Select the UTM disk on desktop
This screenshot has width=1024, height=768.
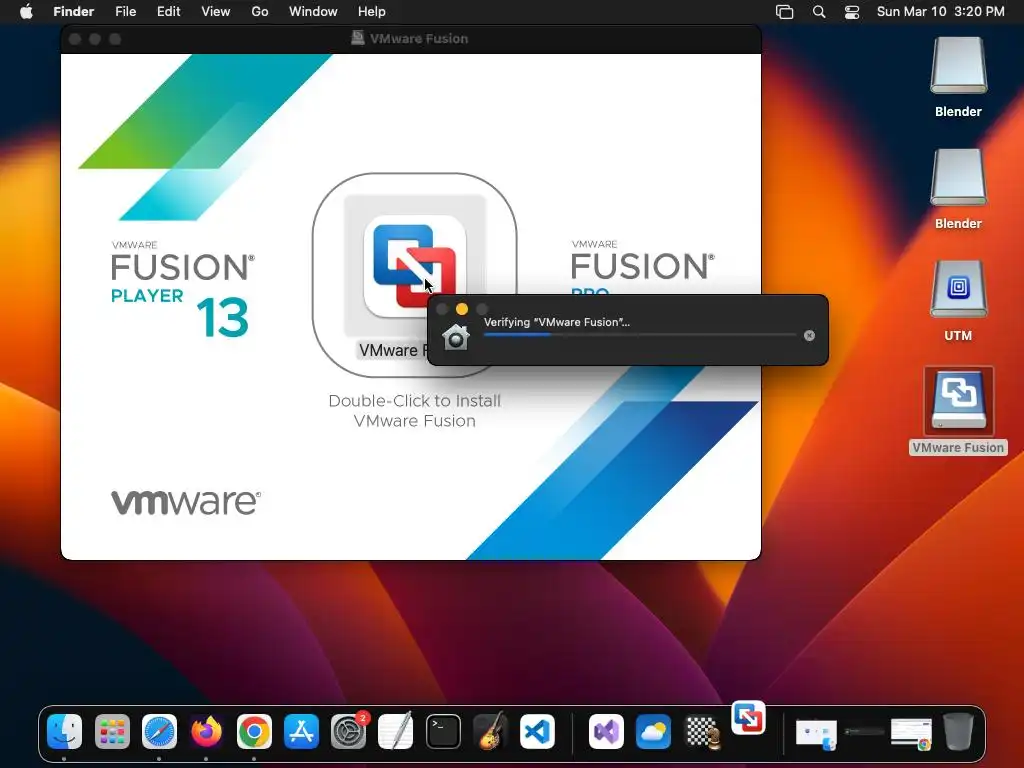[958, 289]
